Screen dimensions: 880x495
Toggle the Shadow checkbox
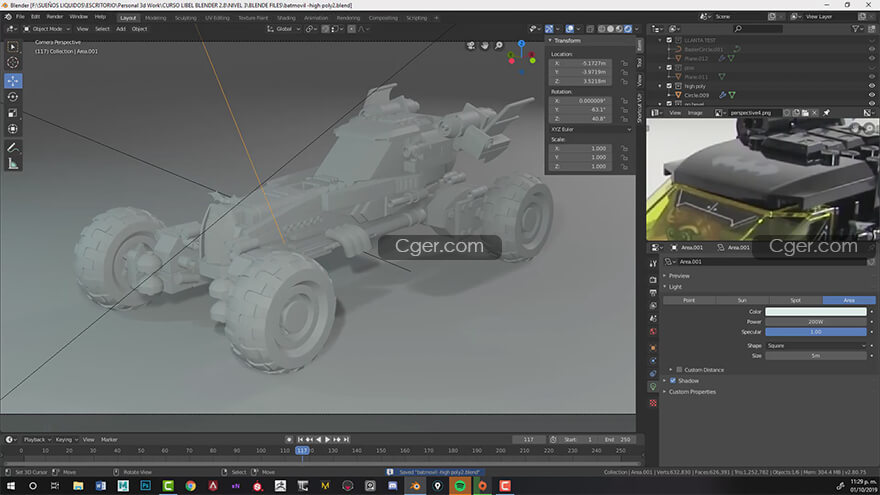click(673, 381)
